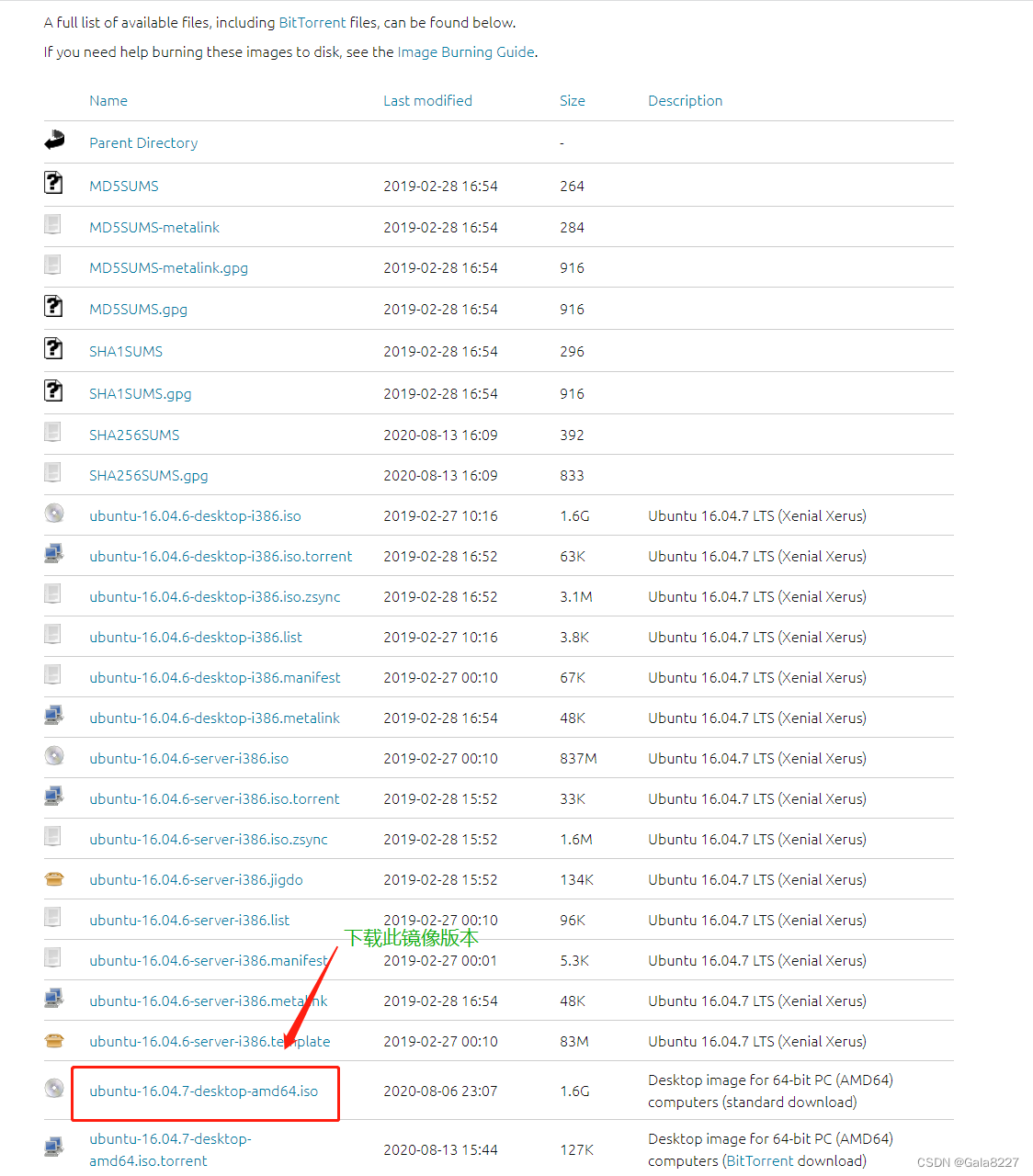The height and width of the screenshot is (1176, 1033).
Task: Download ubuntu-16.04.6-desktop-i386.iso.torrent
Action: tap(221, 556)
